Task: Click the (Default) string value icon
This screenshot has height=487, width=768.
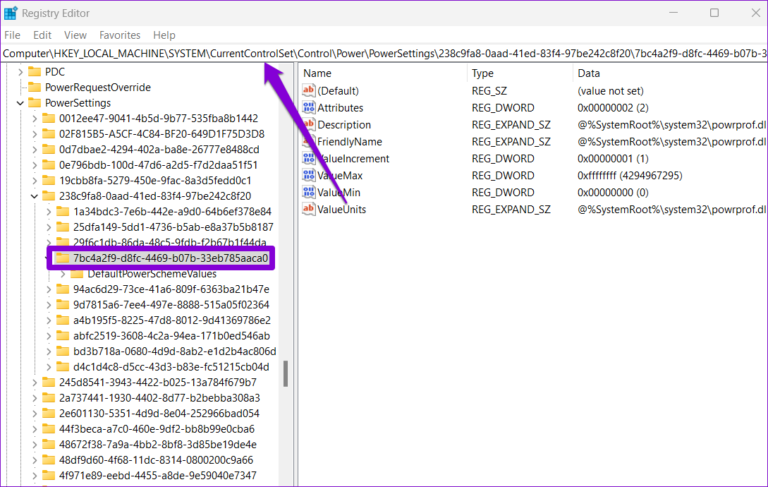Action: pyautogui.click(x=309, y=91)
